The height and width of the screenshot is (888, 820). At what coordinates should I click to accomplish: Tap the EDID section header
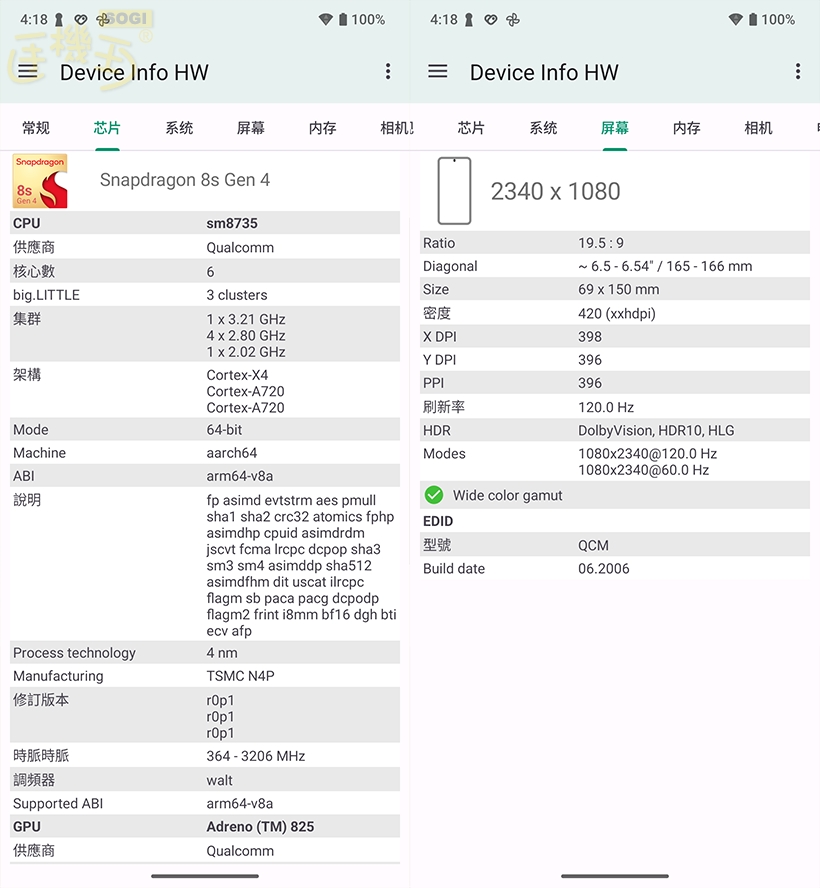pos(438,521)
